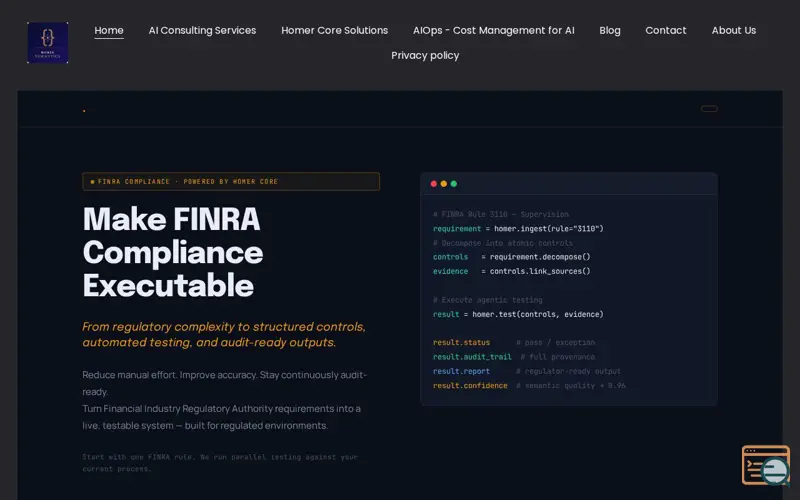Click homer.test(controls, evidence) code line
800x500 pixels.
tap(518, 314)
